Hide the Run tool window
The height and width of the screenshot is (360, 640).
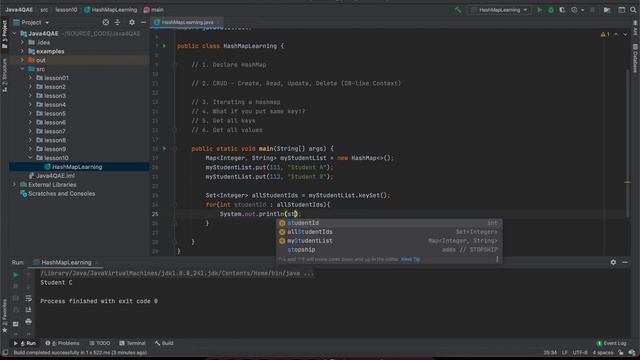click(625, 262)
